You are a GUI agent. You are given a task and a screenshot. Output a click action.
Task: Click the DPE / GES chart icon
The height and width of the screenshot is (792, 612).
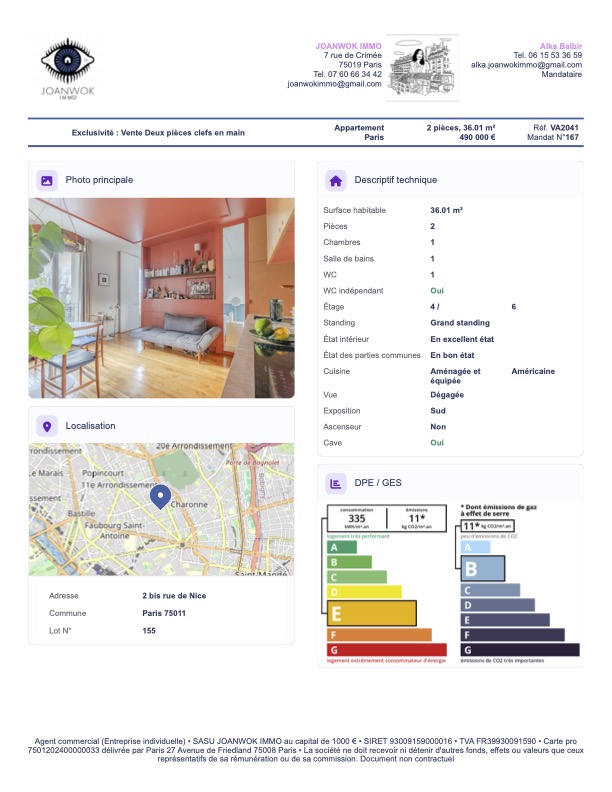[x=336, y=484]
